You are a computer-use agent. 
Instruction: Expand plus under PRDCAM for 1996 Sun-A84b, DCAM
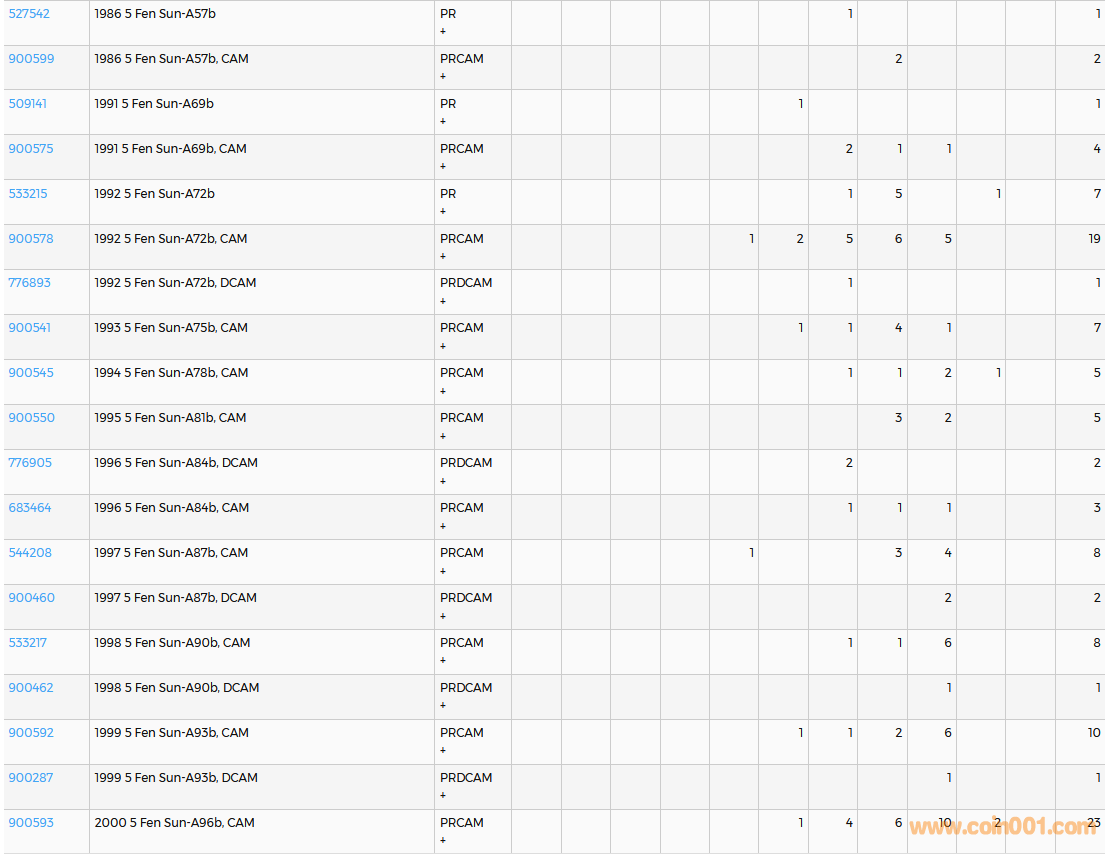[443, 481]
